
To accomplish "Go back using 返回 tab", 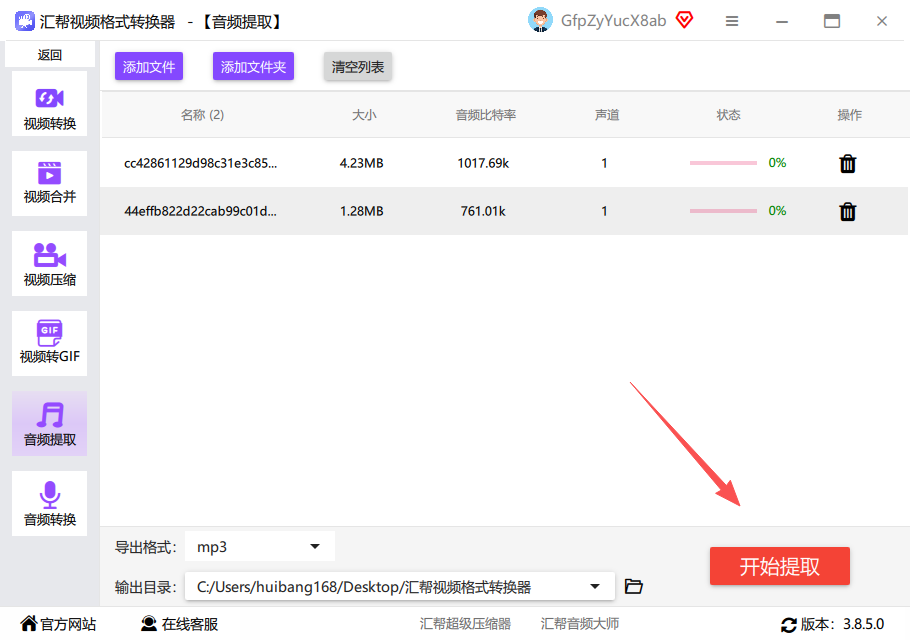I will pos(49,55).
